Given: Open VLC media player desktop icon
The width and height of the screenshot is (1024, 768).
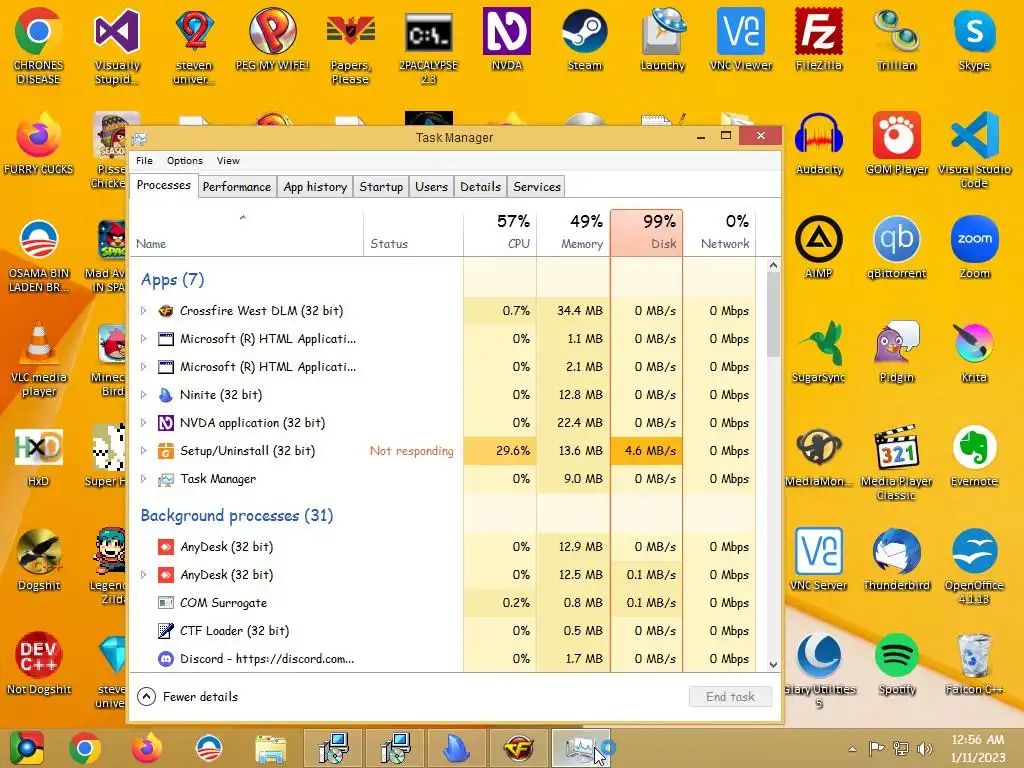Looking at the screenshot, I should click(39, 359).
